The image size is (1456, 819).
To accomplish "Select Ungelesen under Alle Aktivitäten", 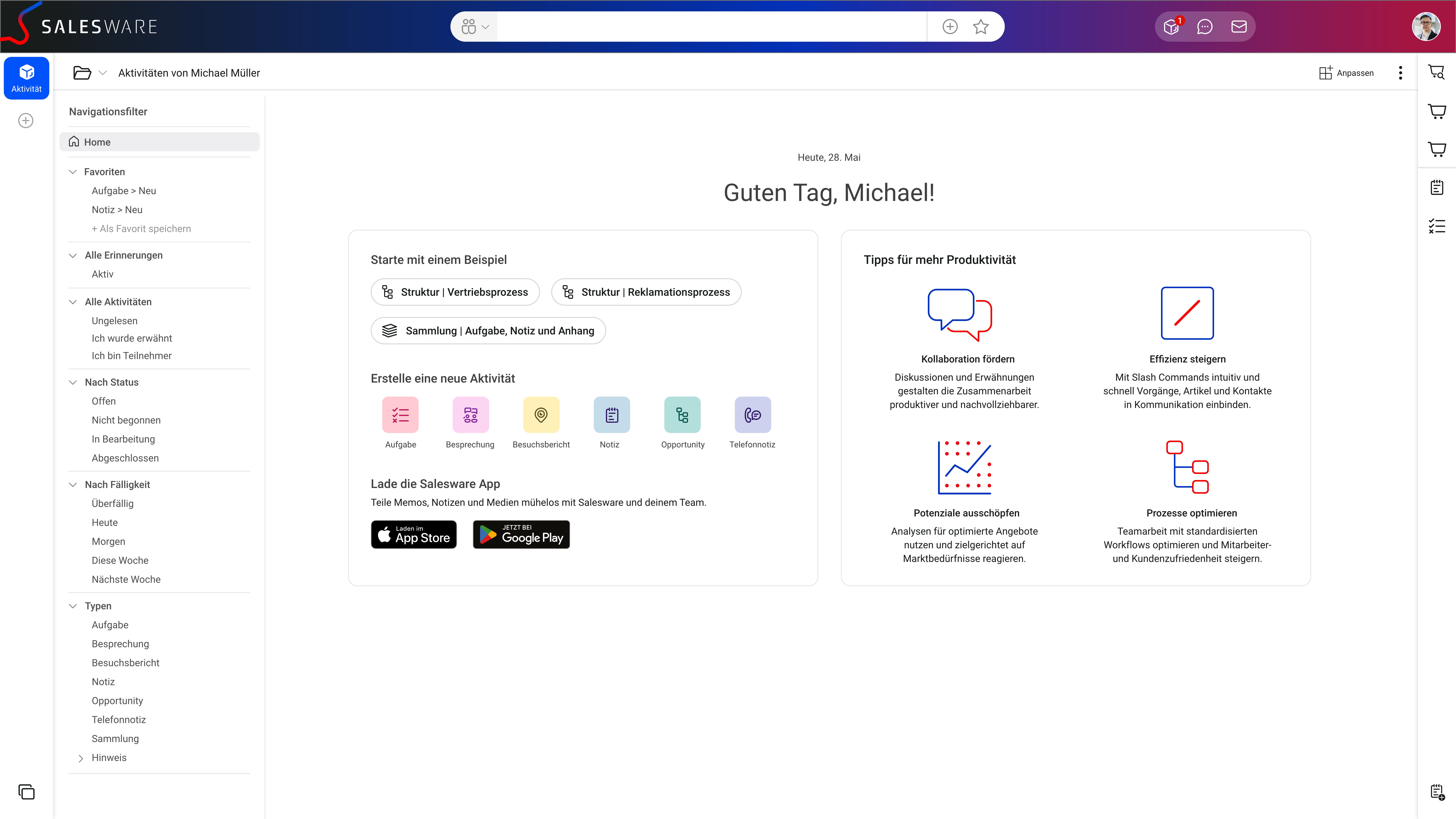I will 114,320.
